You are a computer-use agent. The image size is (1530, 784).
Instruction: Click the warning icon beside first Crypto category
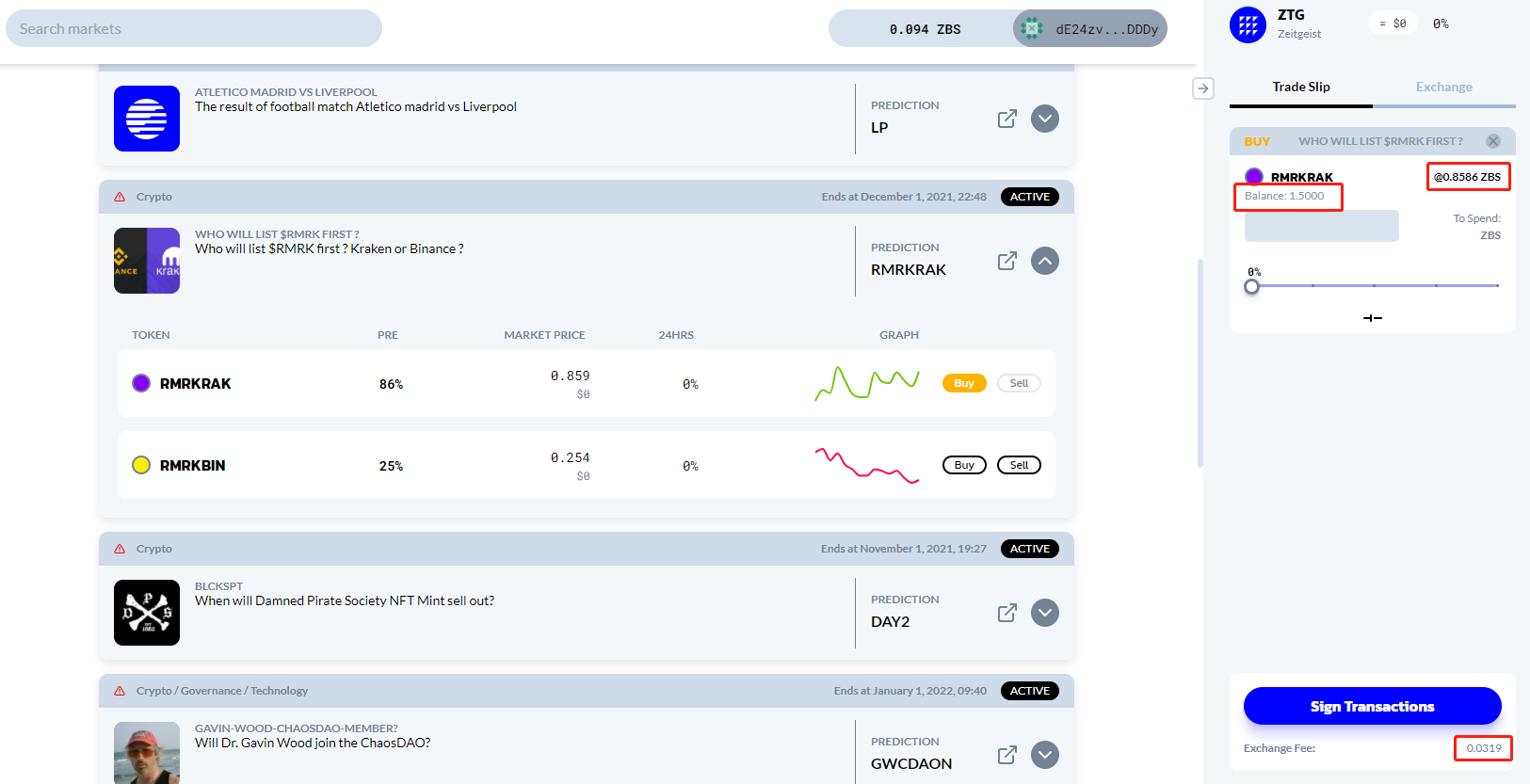(x=120, y=197)
